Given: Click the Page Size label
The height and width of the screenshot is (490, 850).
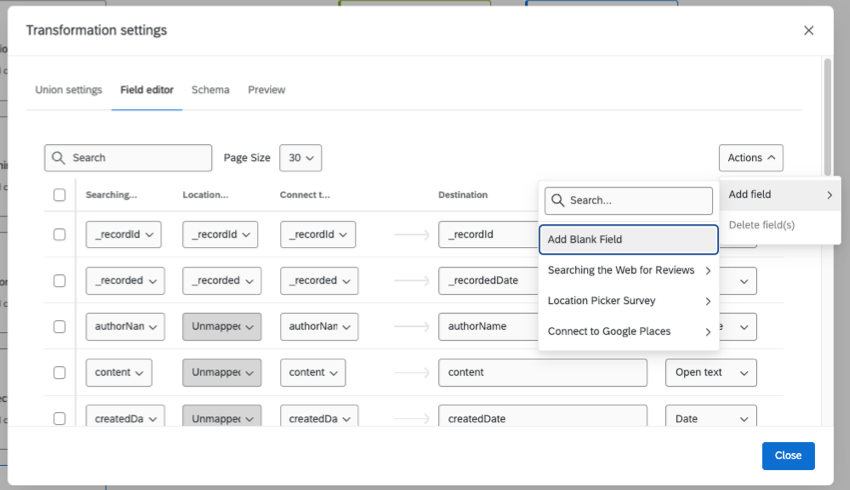Looking at the screenshot, I should click(247, 158).
